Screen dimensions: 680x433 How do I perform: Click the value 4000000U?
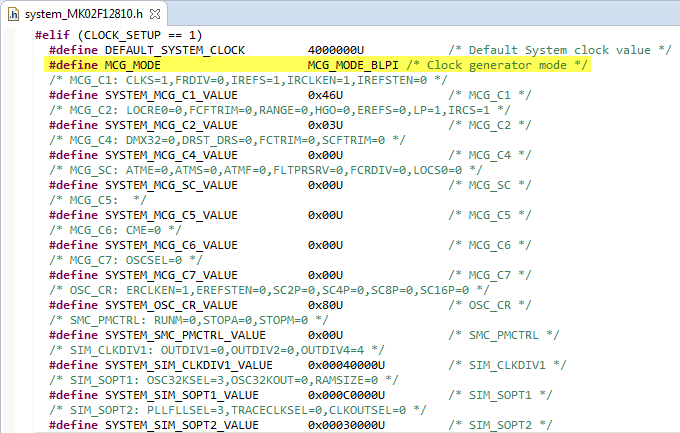(x=336, y=50)
